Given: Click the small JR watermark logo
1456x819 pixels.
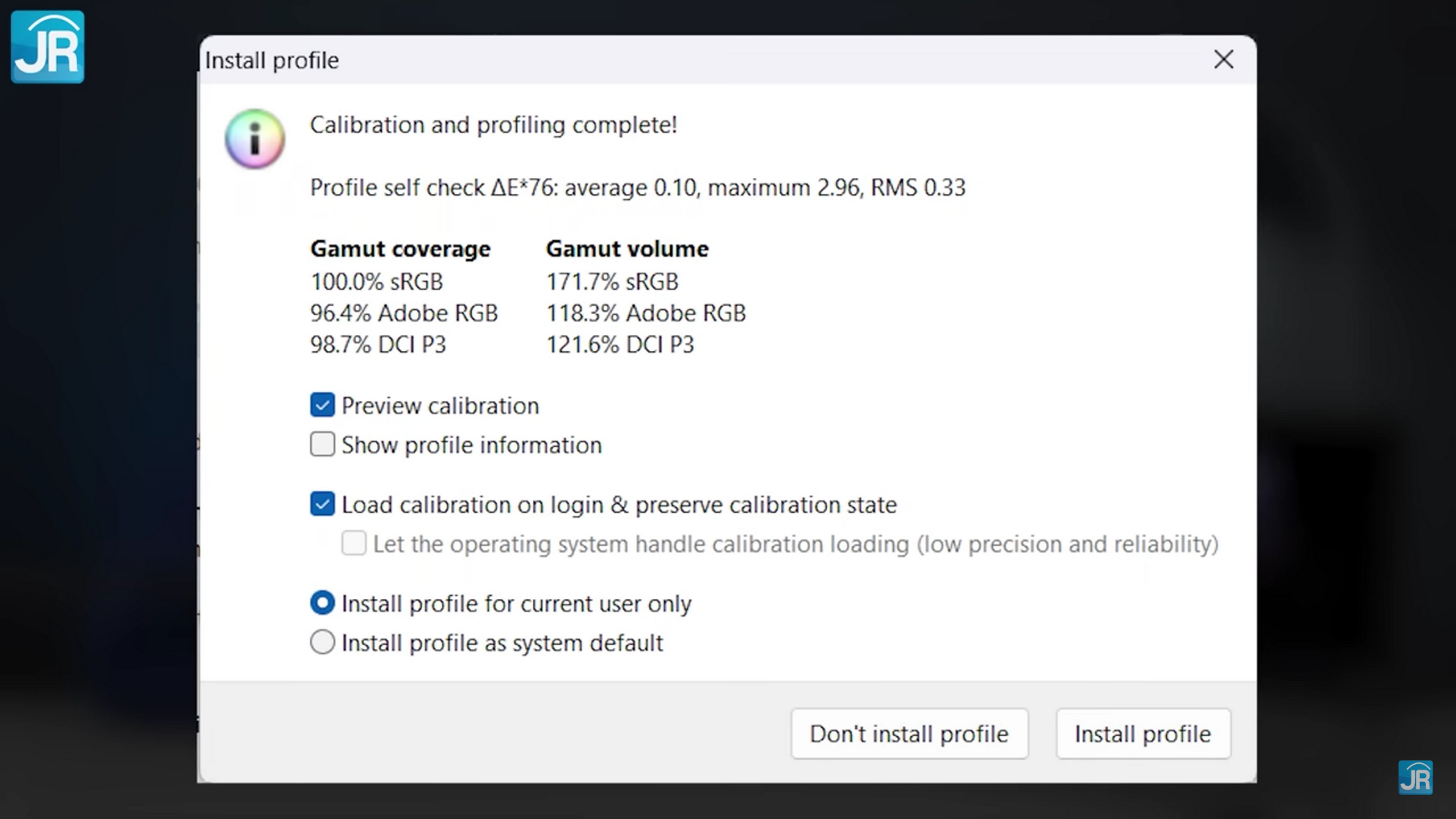Looking at the screenshot, I should click(1415, 778).
